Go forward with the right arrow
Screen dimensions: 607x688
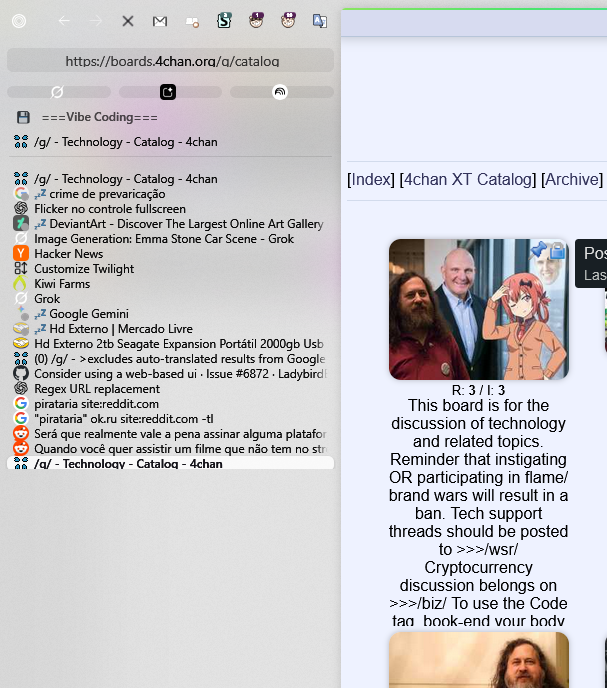click(95, 21)
